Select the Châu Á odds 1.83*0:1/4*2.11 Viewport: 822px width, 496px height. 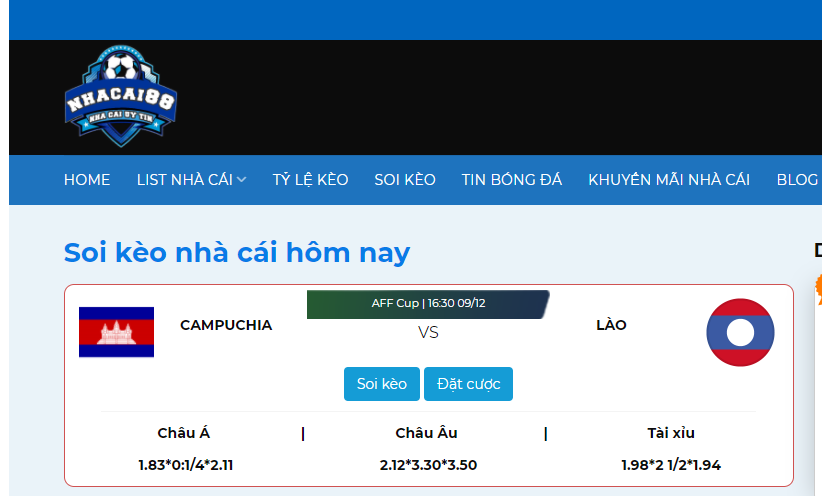(185, 465)
